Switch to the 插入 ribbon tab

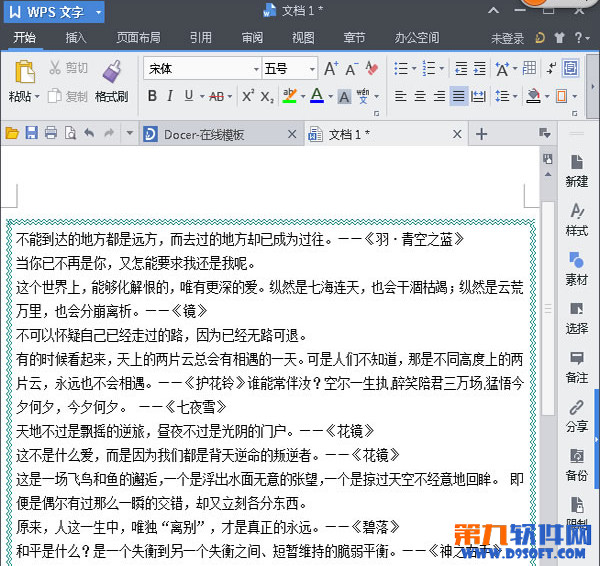(76, 38)
